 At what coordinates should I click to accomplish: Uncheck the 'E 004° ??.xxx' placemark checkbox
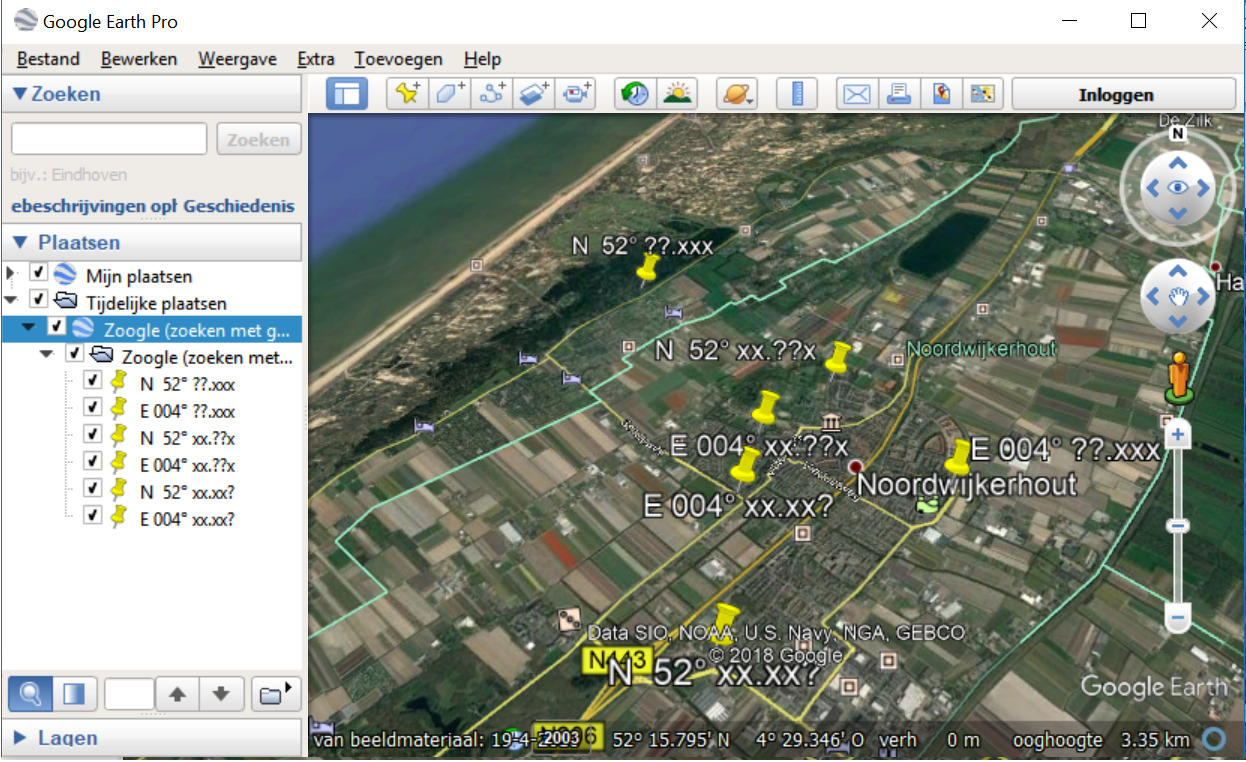point(92,408)
